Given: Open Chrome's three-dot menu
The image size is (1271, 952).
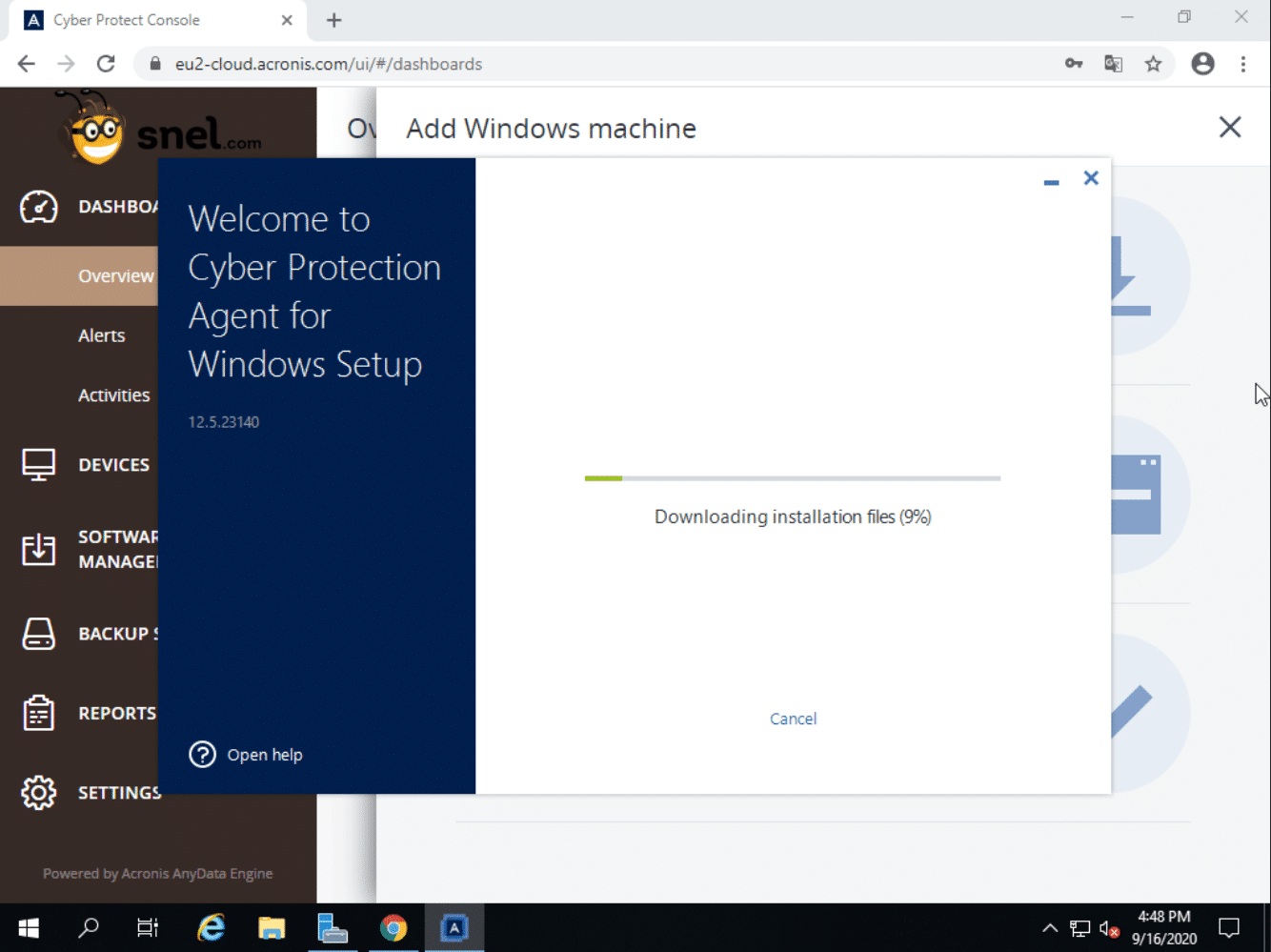Looking at the screenshot, I should (x=1243, y=64).
